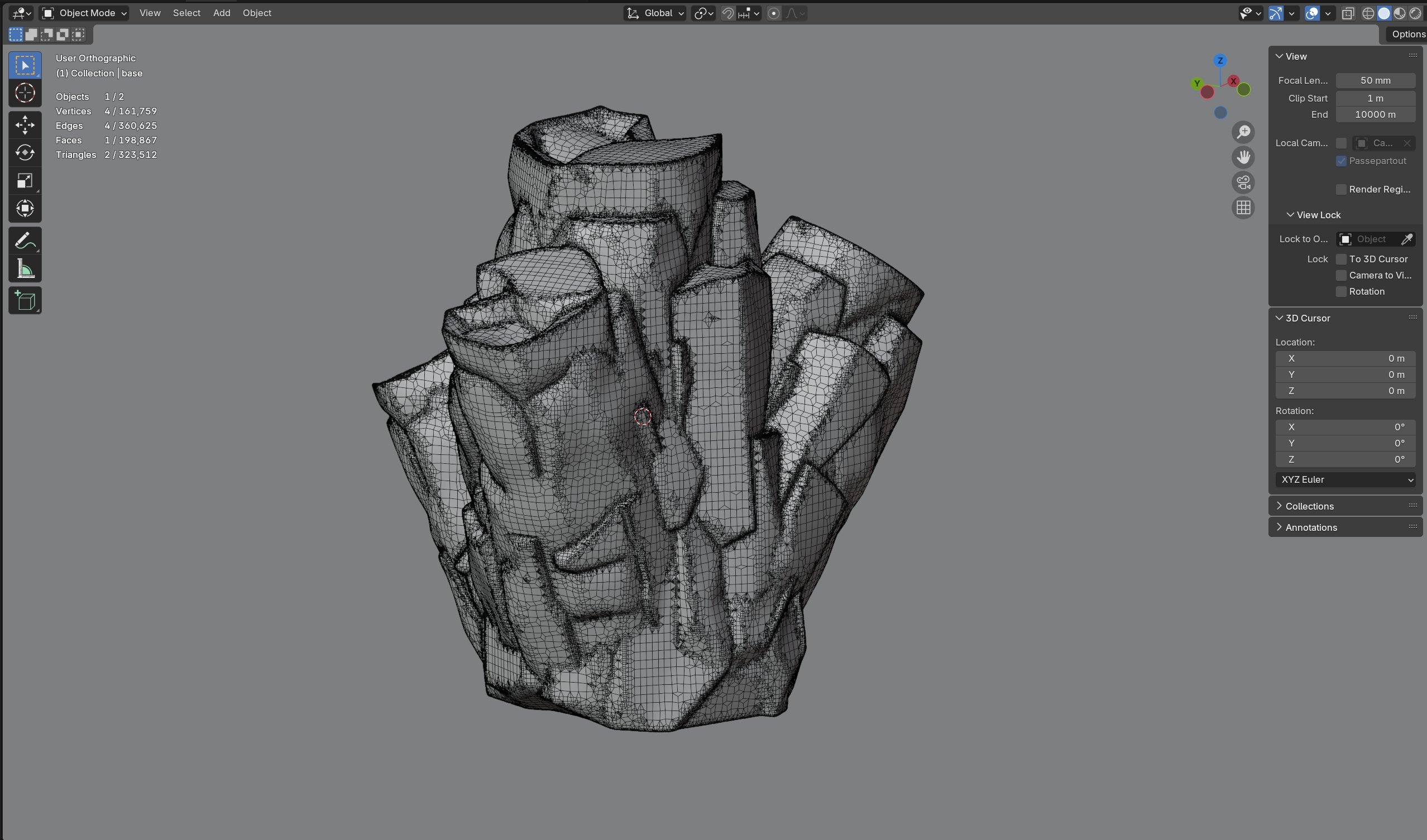Select the Measure ruler tool

tap(25, 269)
